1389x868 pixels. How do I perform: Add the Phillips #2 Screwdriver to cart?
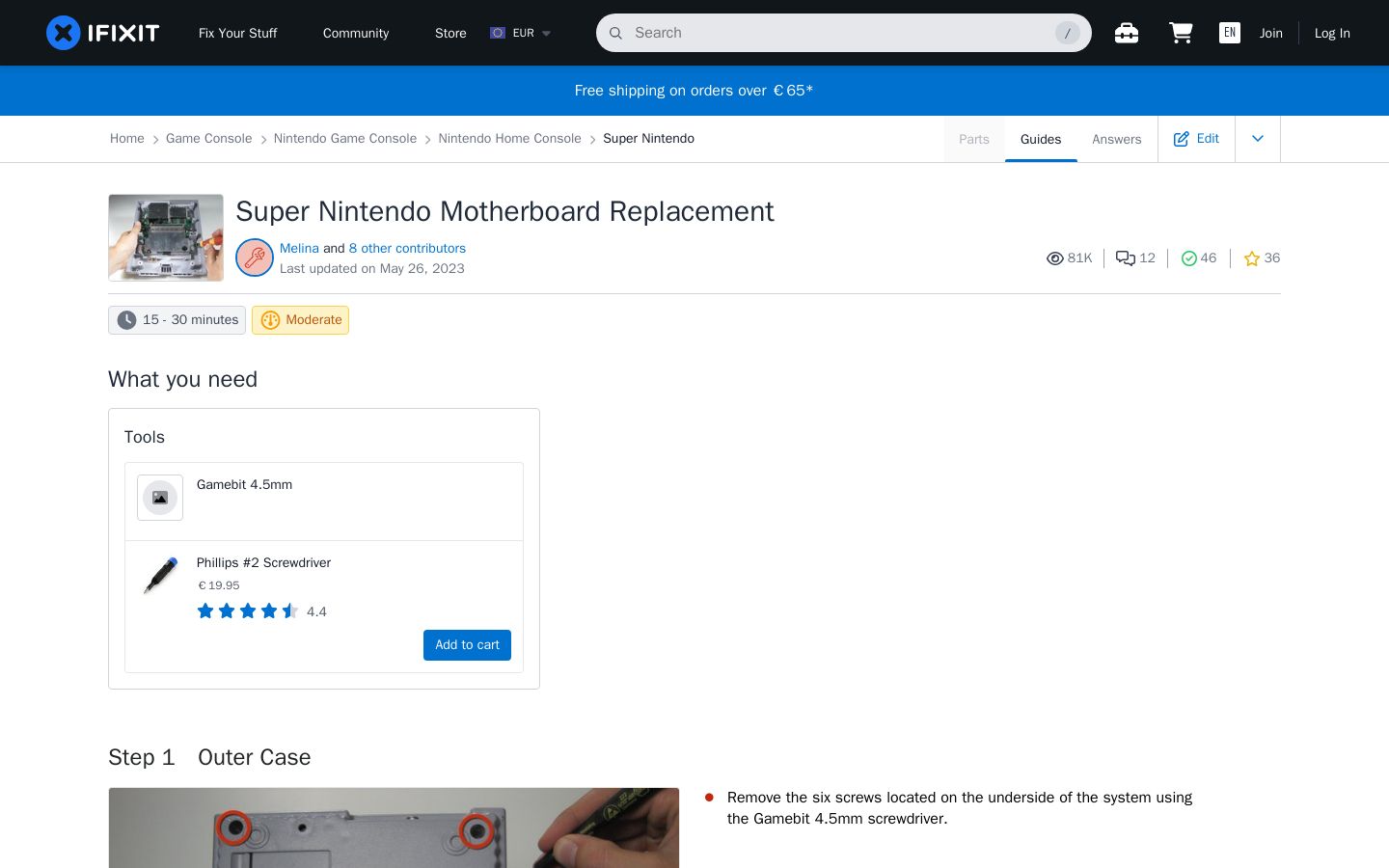(467, 645)
